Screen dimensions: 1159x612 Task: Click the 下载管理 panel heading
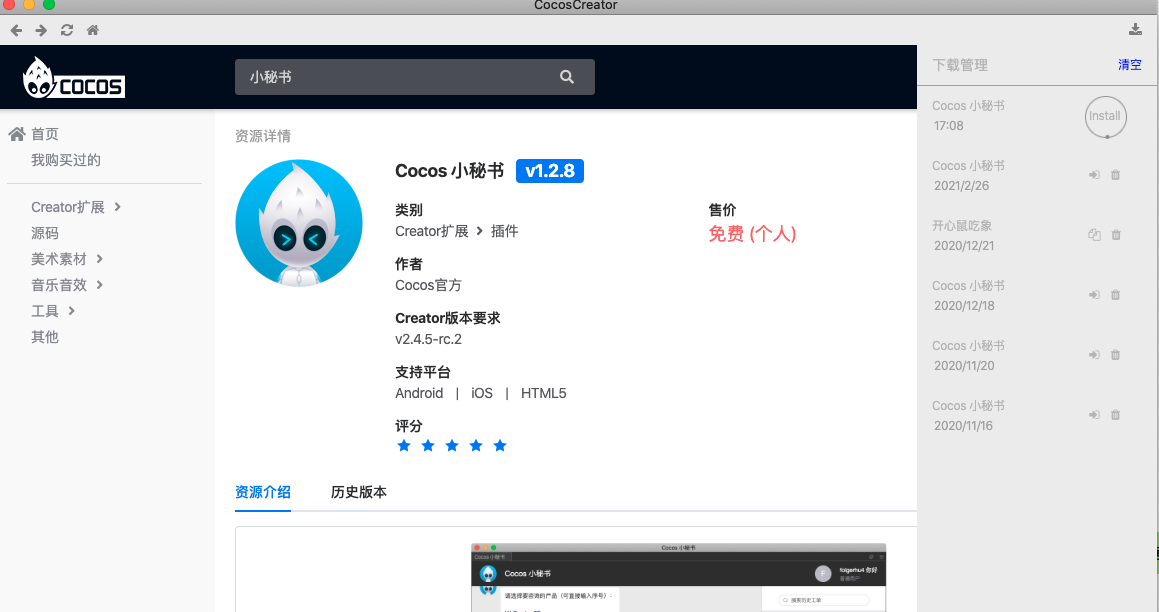coord(959,65)
